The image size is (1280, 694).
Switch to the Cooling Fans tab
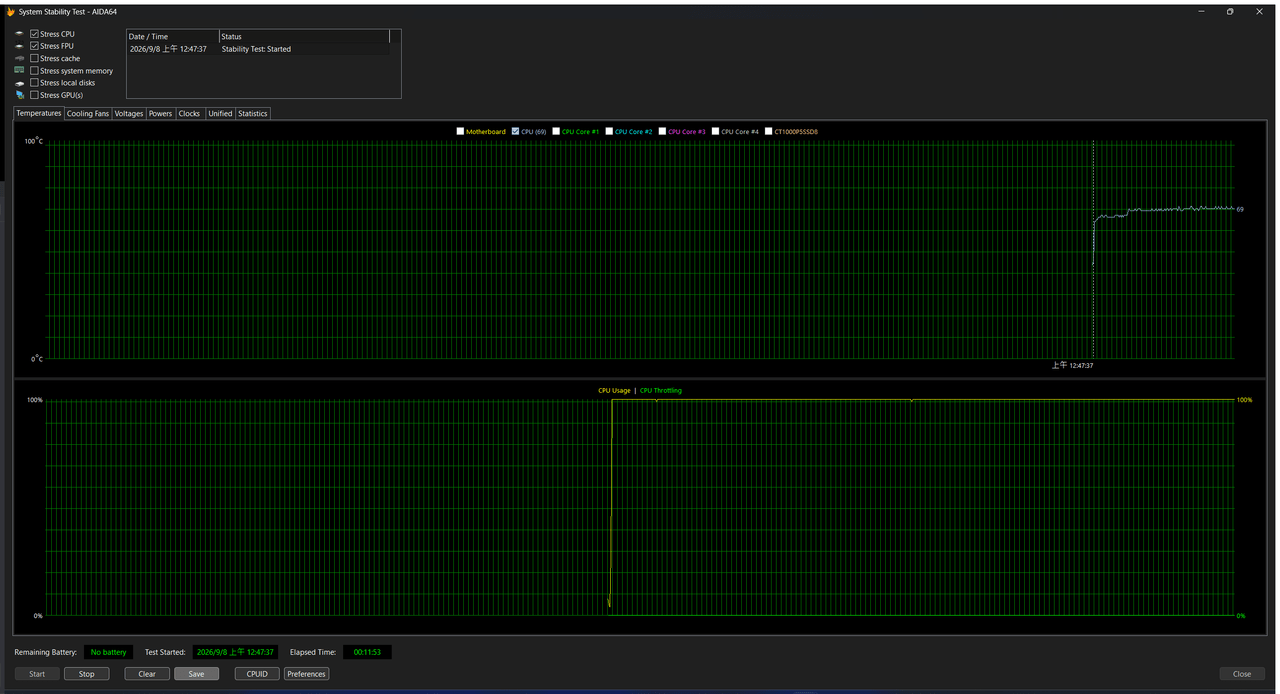88,114
